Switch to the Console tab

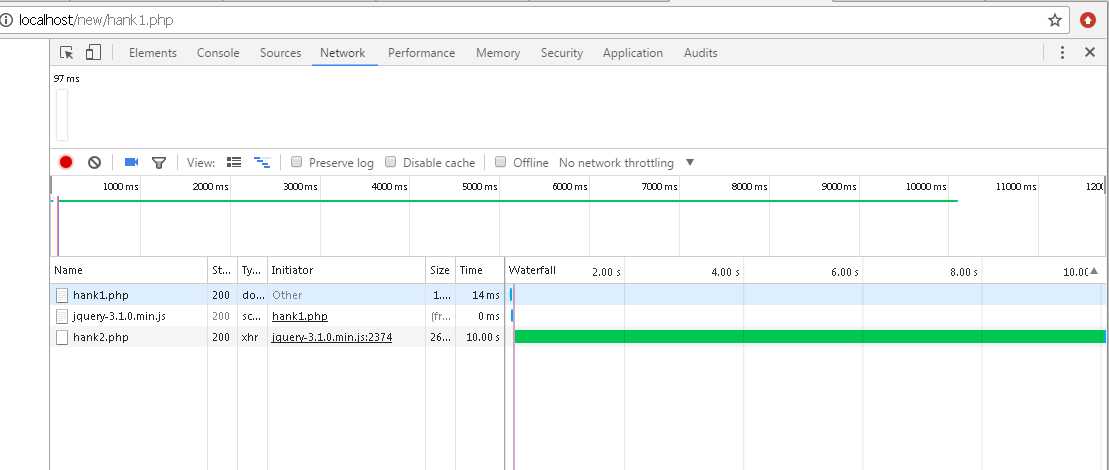pos(218,53)
